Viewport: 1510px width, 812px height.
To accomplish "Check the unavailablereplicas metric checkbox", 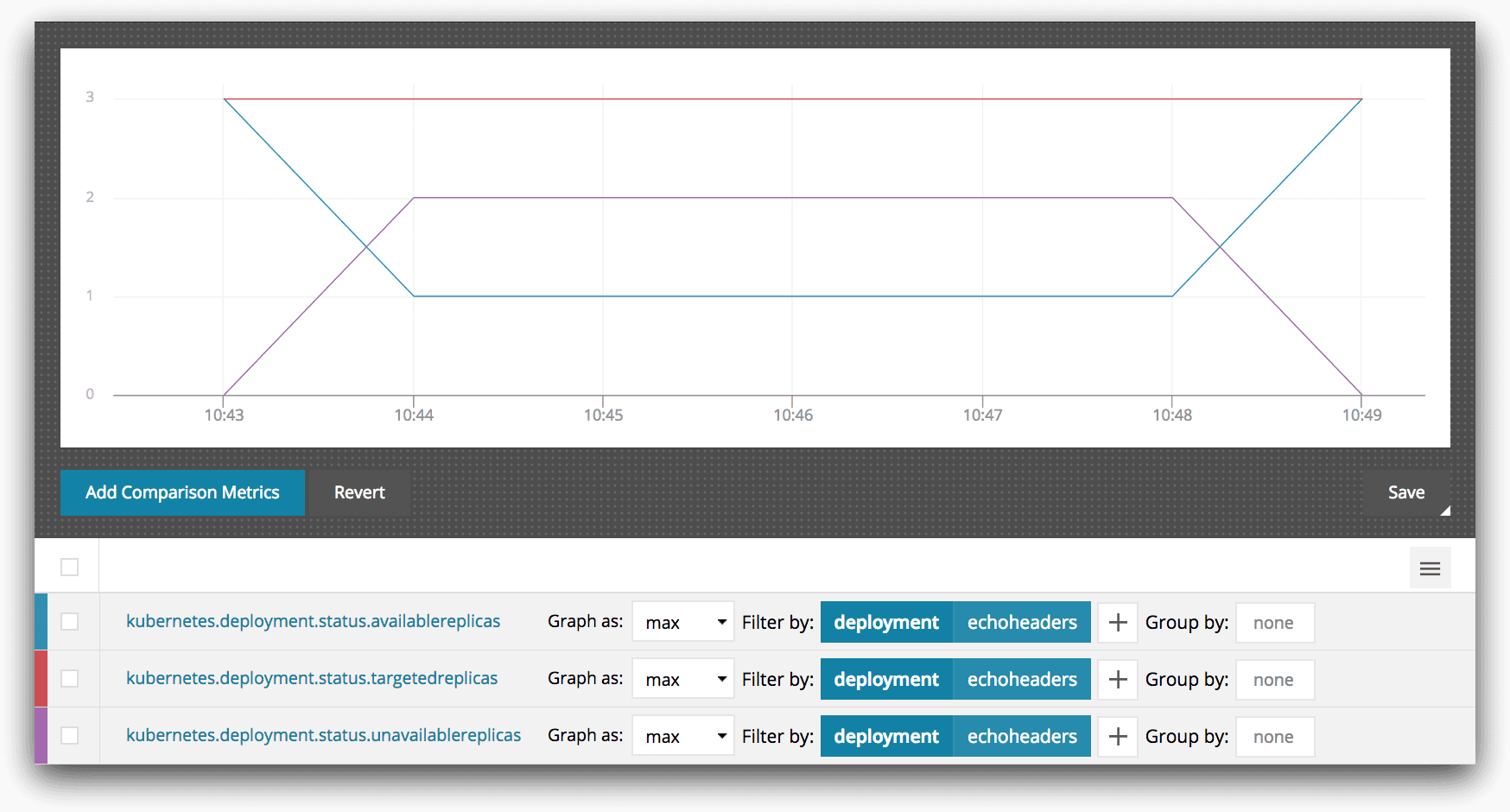I will (70, 736).
